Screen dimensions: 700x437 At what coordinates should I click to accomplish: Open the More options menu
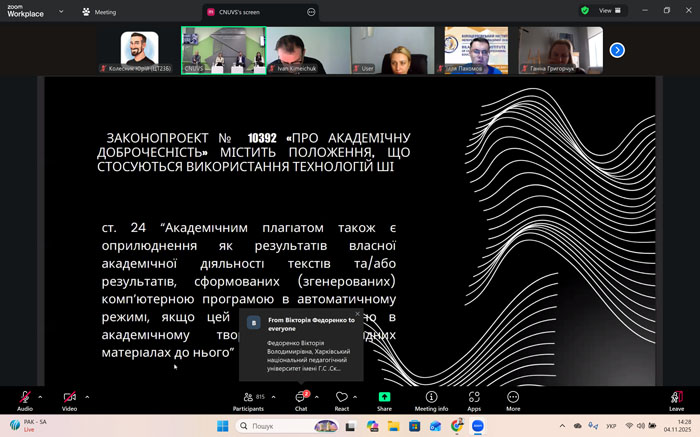513,398
